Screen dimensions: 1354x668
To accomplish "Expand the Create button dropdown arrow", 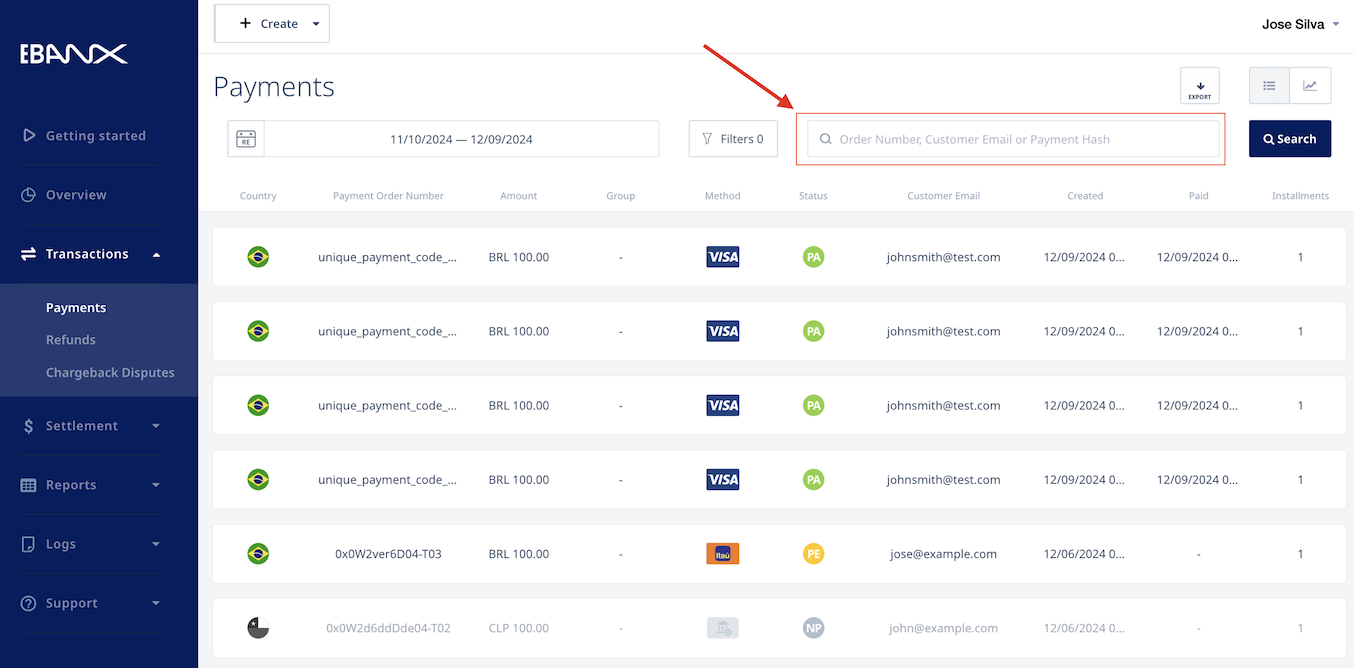I will click(316, 23).
